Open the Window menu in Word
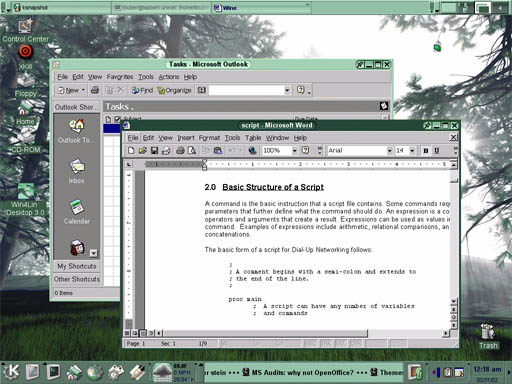The height and width of the screenshot is (384, 512). [x=277, y=138]
